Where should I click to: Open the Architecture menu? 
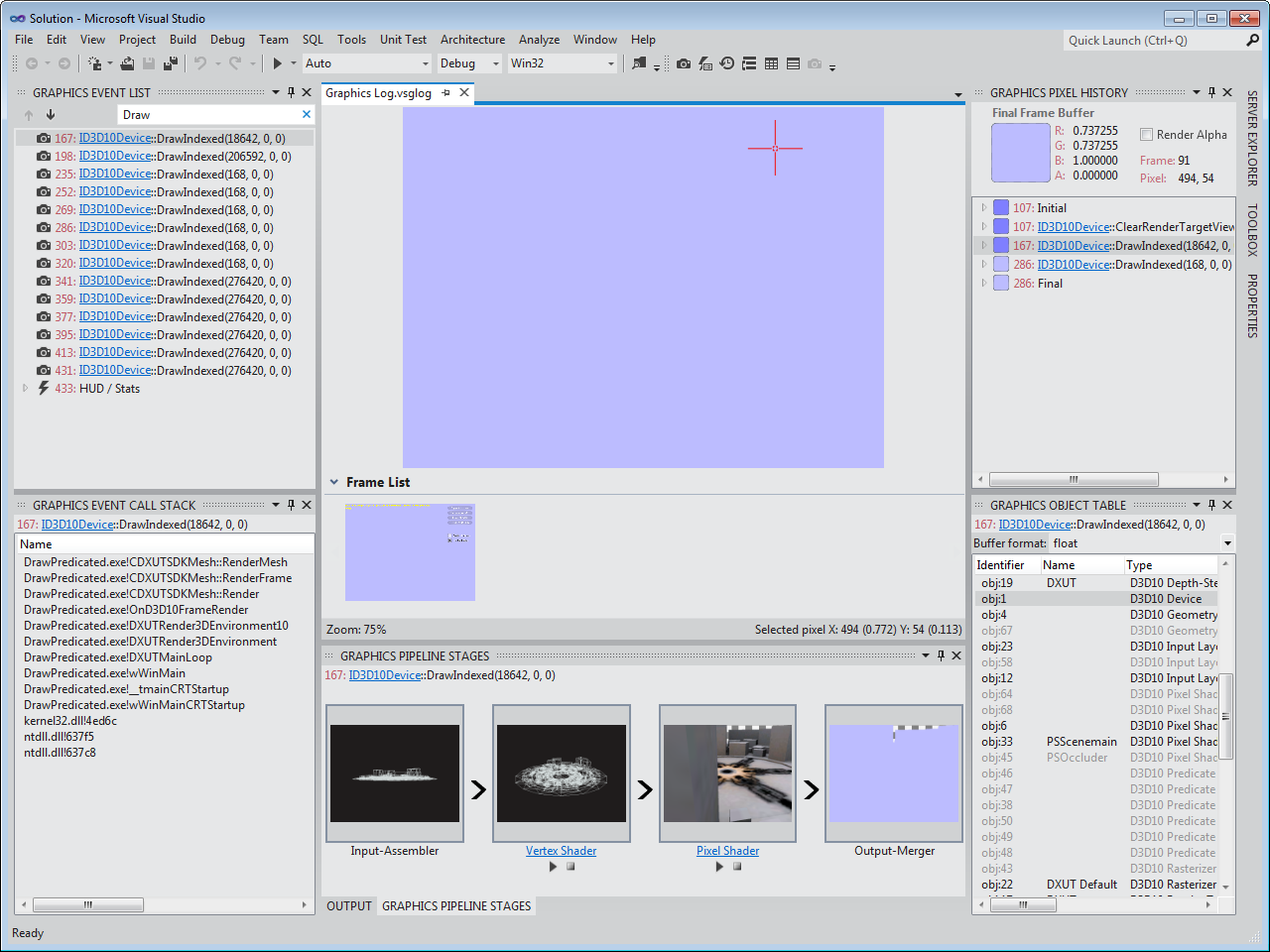point(472,40)
